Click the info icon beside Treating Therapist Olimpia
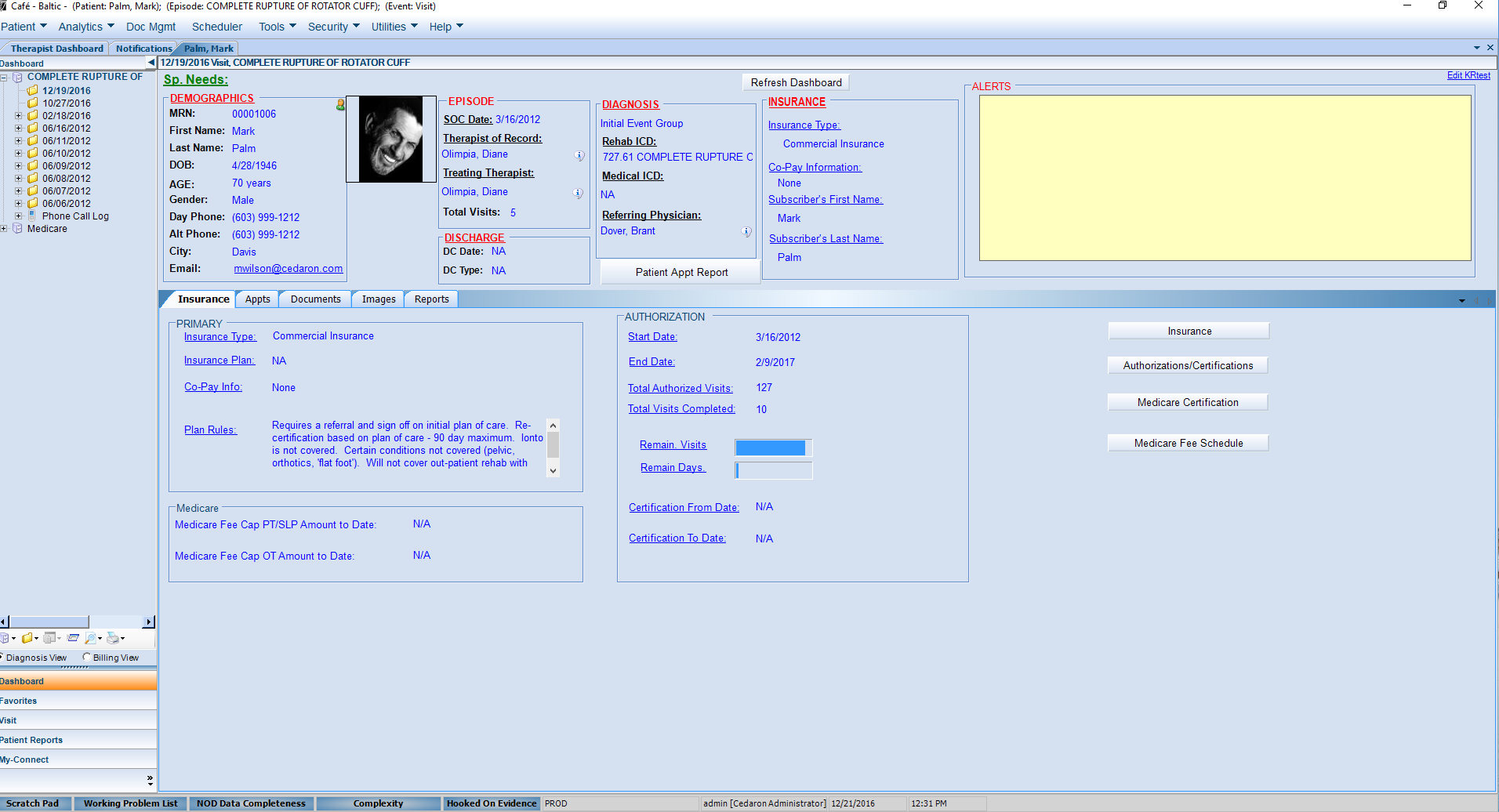 (x=578, y=193)
